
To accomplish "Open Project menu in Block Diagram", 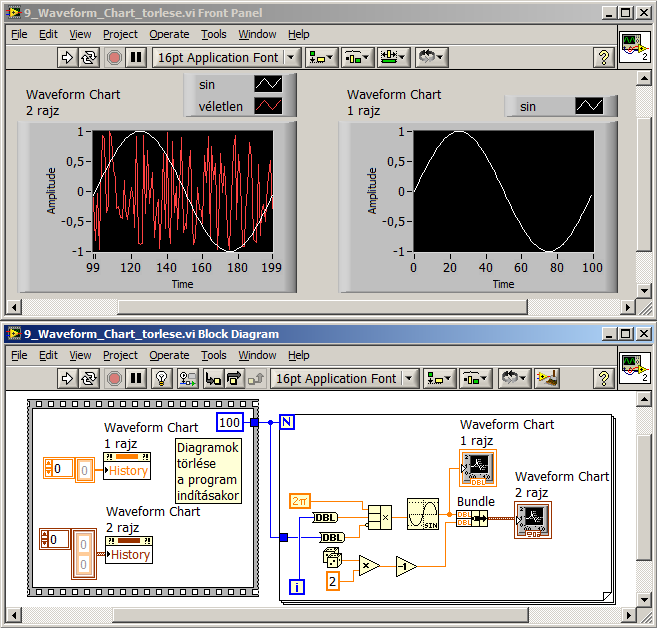I will (120, 355).
